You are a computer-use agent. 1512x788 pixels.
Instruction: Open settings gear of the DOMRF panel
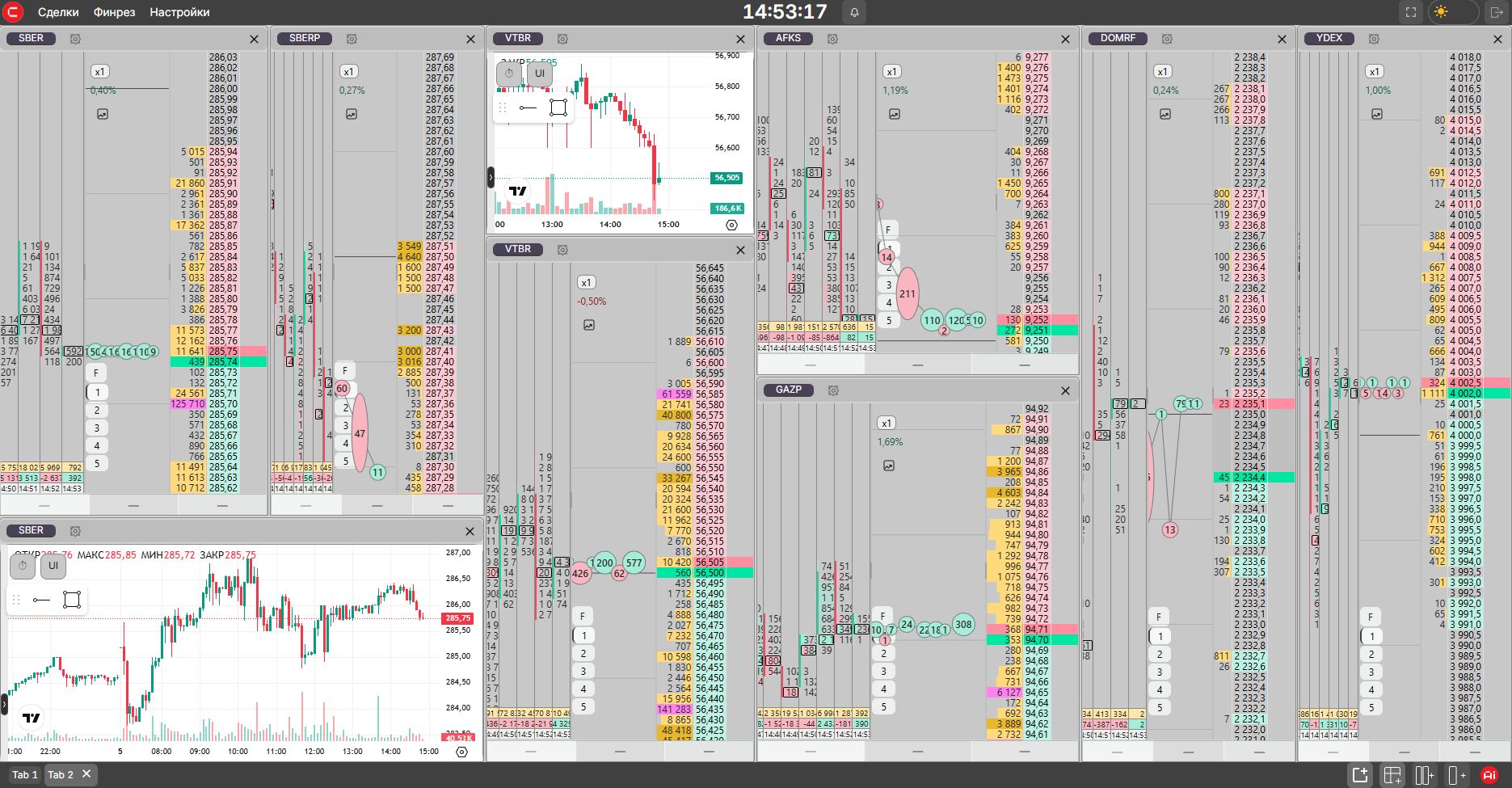coord(1167,39)
